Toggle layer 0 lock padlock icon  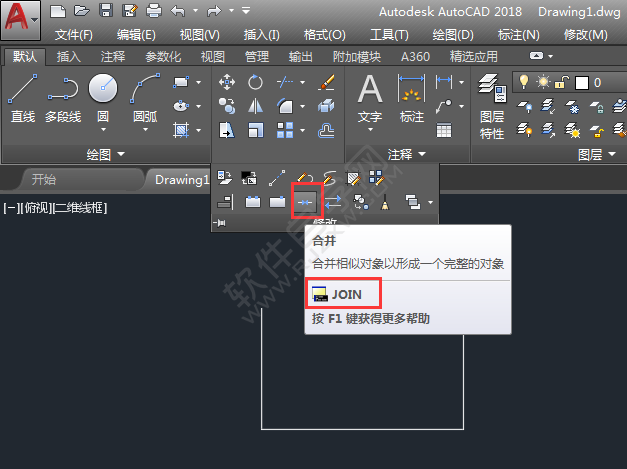(562, 82)
